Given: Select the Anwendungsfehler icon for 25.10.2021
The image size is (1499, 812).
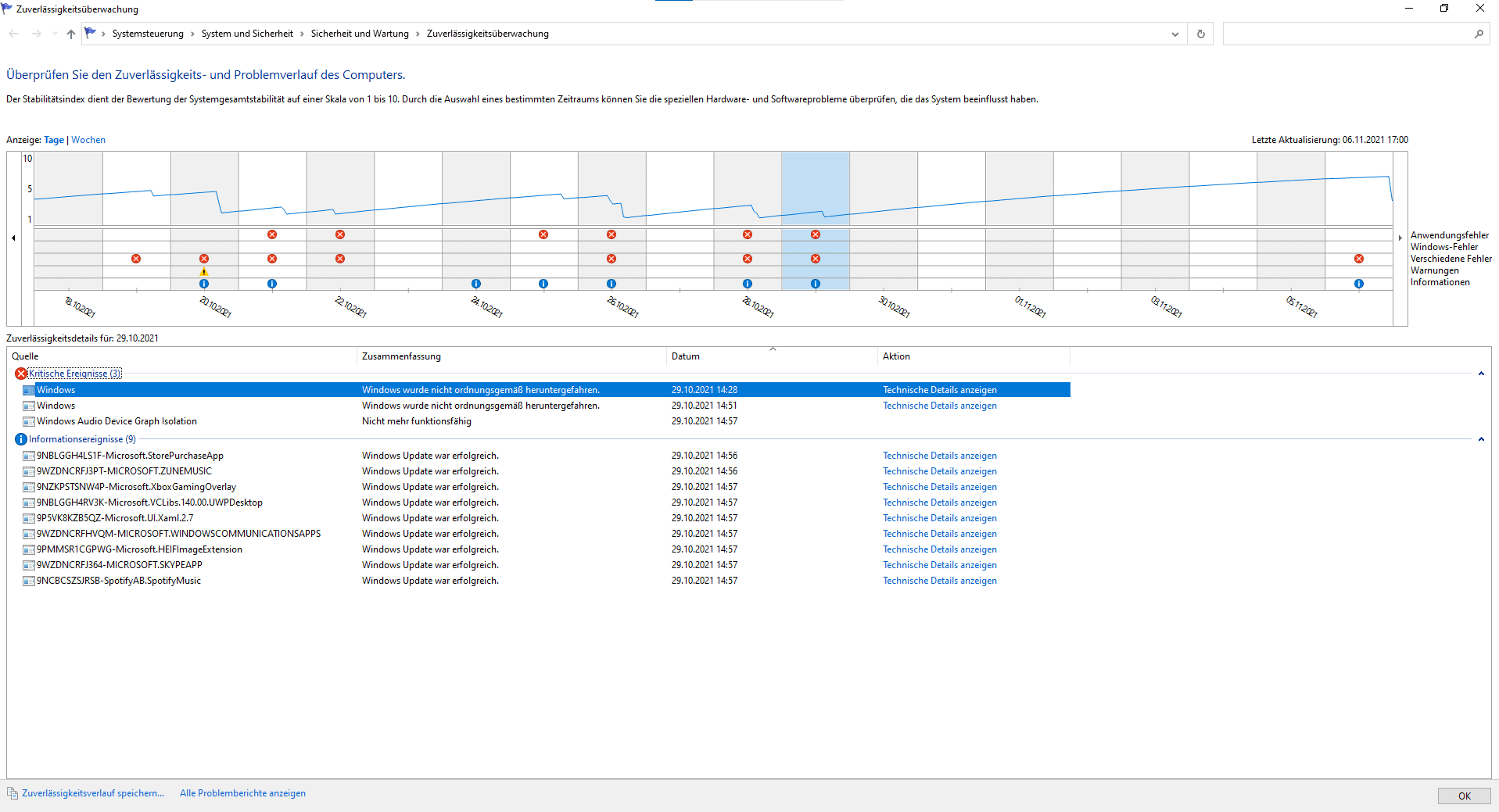Looking at the screenshot, I should [543, 234].
